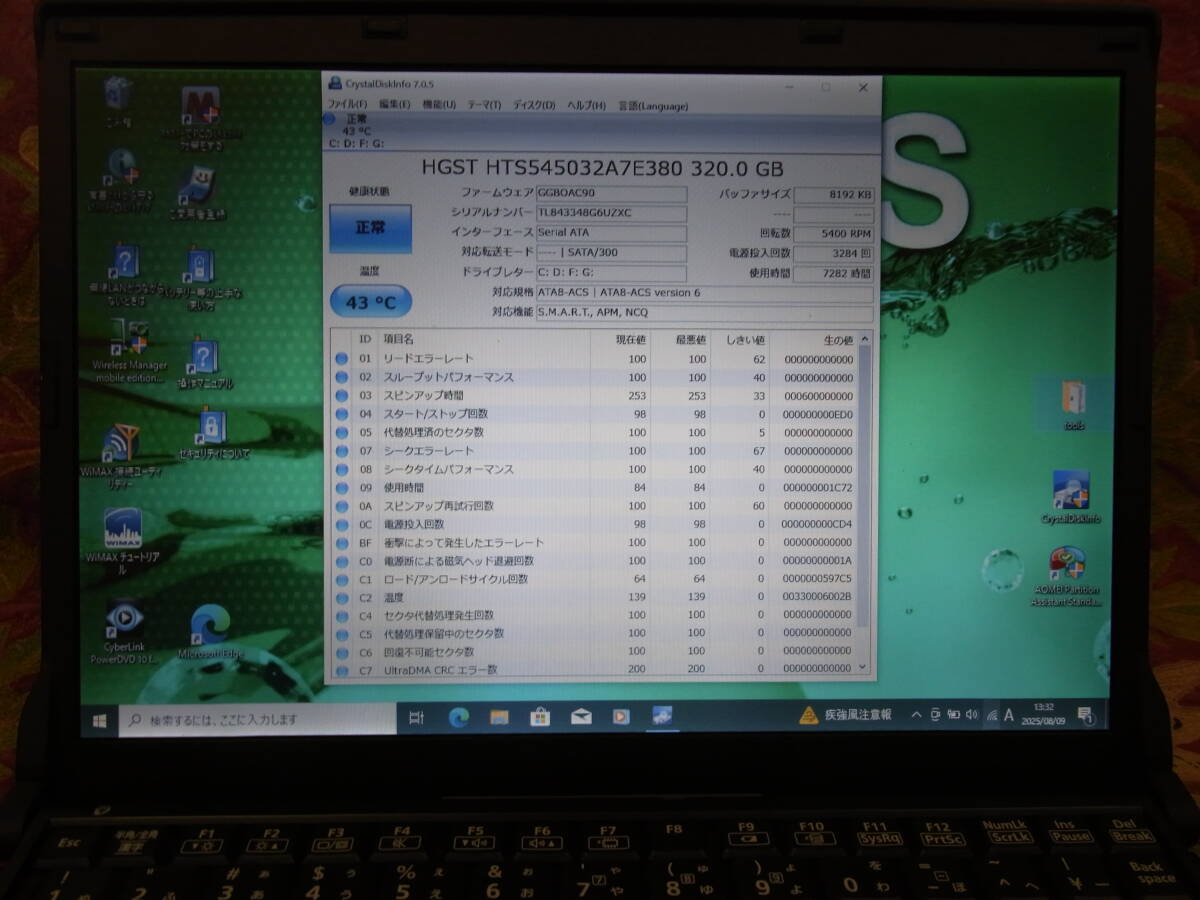Open the 編集(E) menu
This screenshot has width=1200, height=900.
395,105
